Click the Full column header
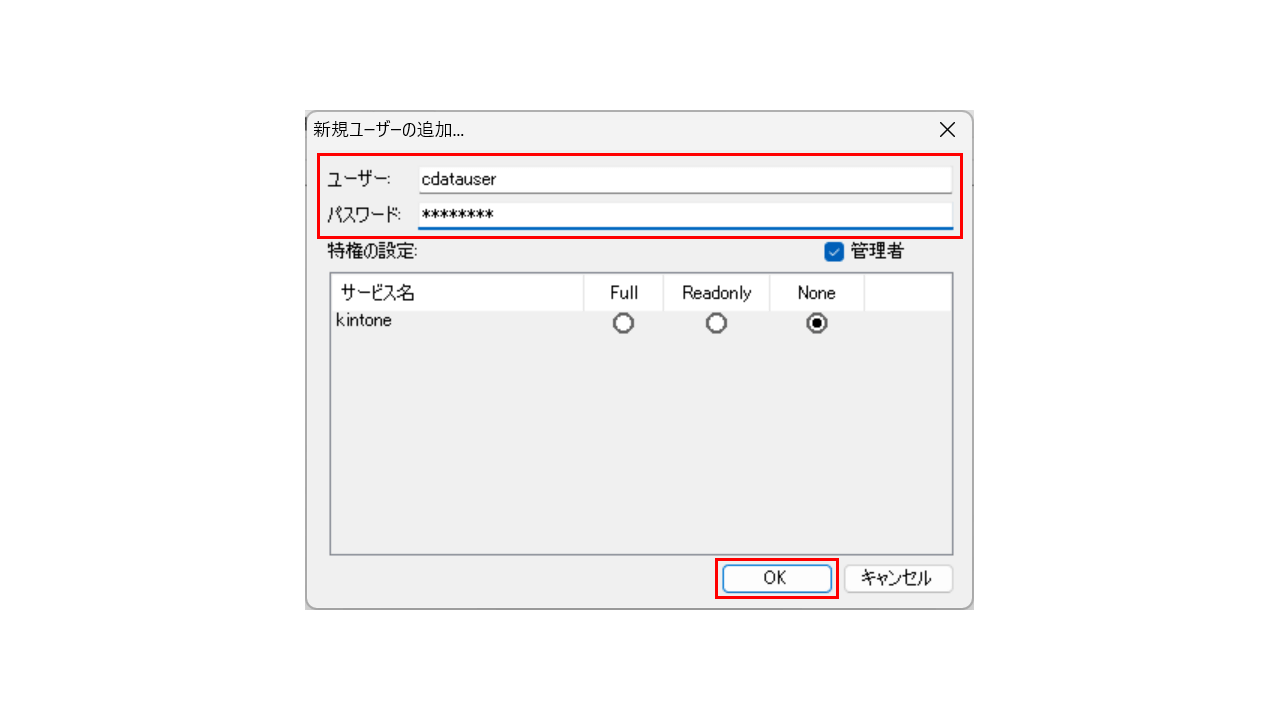Viewport: 1280px width, 720px height. [x=624, y=293]
